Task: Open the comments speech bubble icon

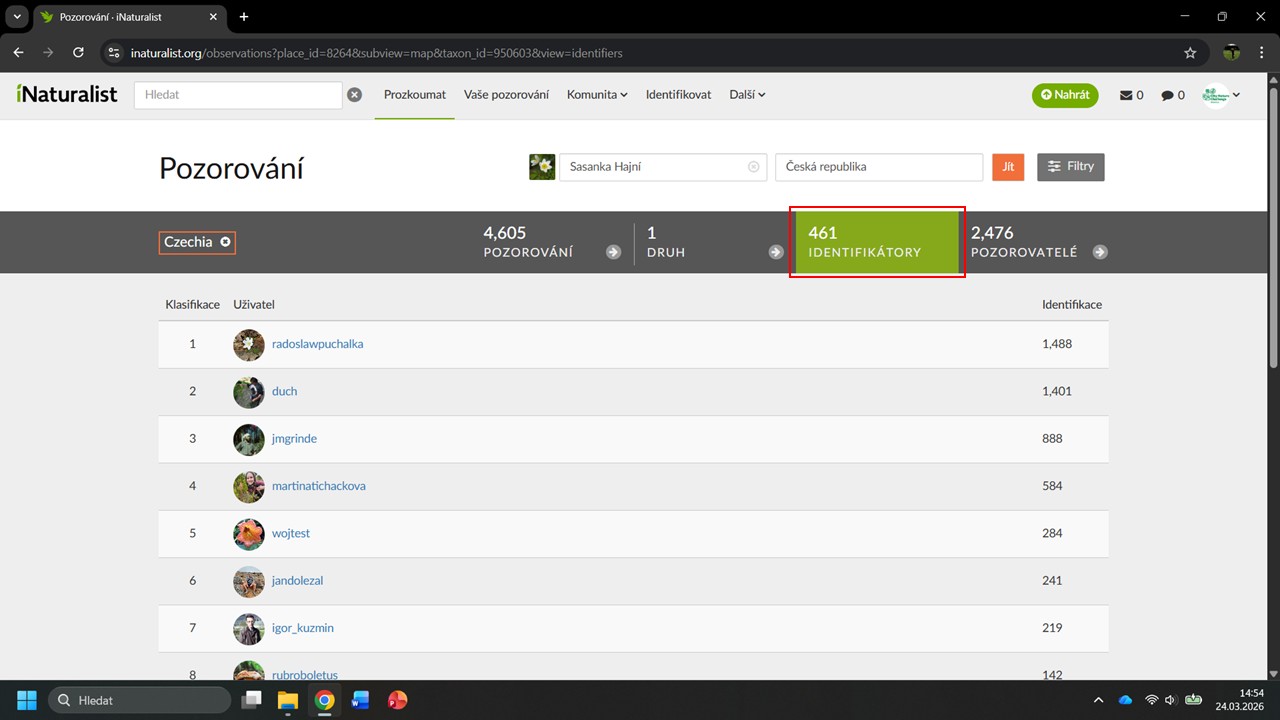Action: 1167,95
